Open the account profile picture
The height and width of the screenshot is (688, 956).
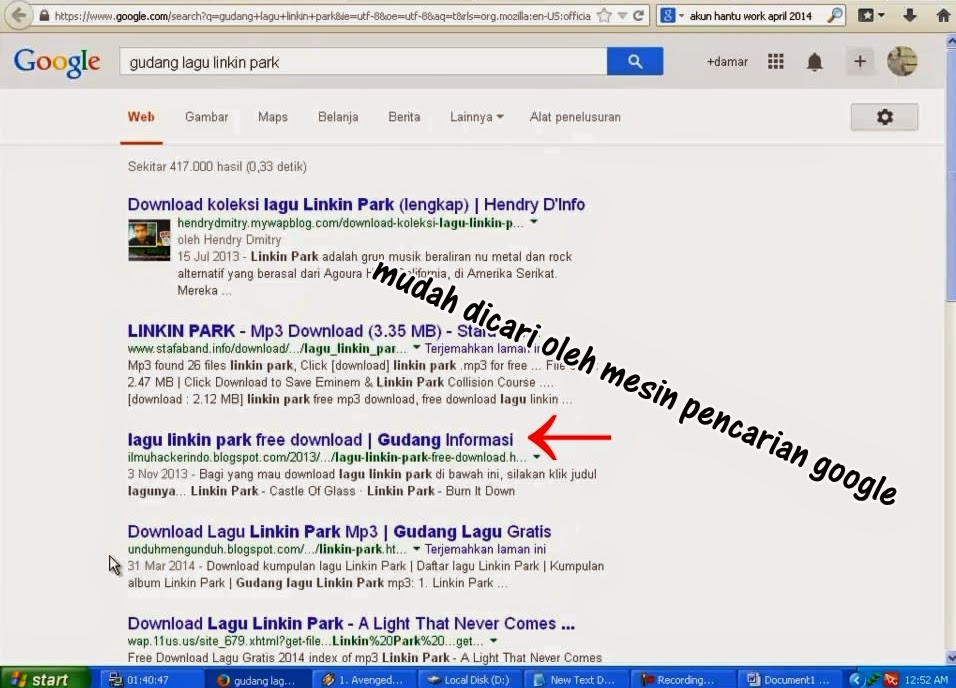[x=902, y=61]
